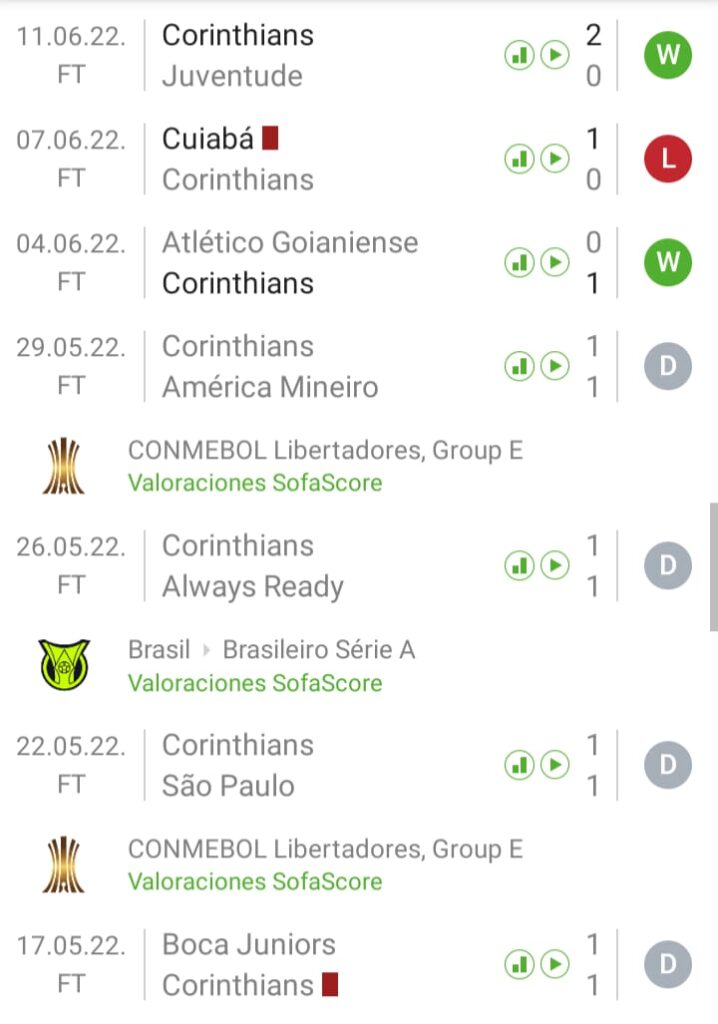Play highlights for Corinthians vs Always Ready

pos(555,565)
